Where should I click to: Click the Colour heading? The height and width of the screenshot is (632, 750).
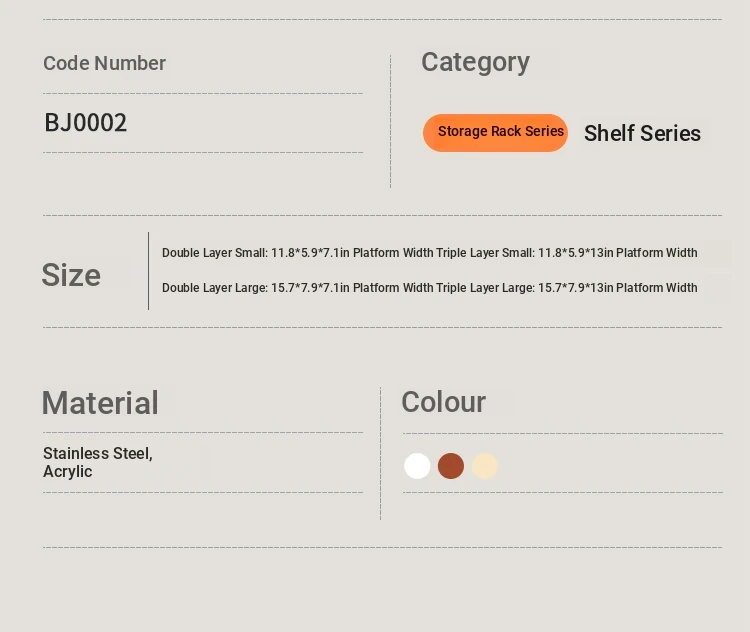443,402
